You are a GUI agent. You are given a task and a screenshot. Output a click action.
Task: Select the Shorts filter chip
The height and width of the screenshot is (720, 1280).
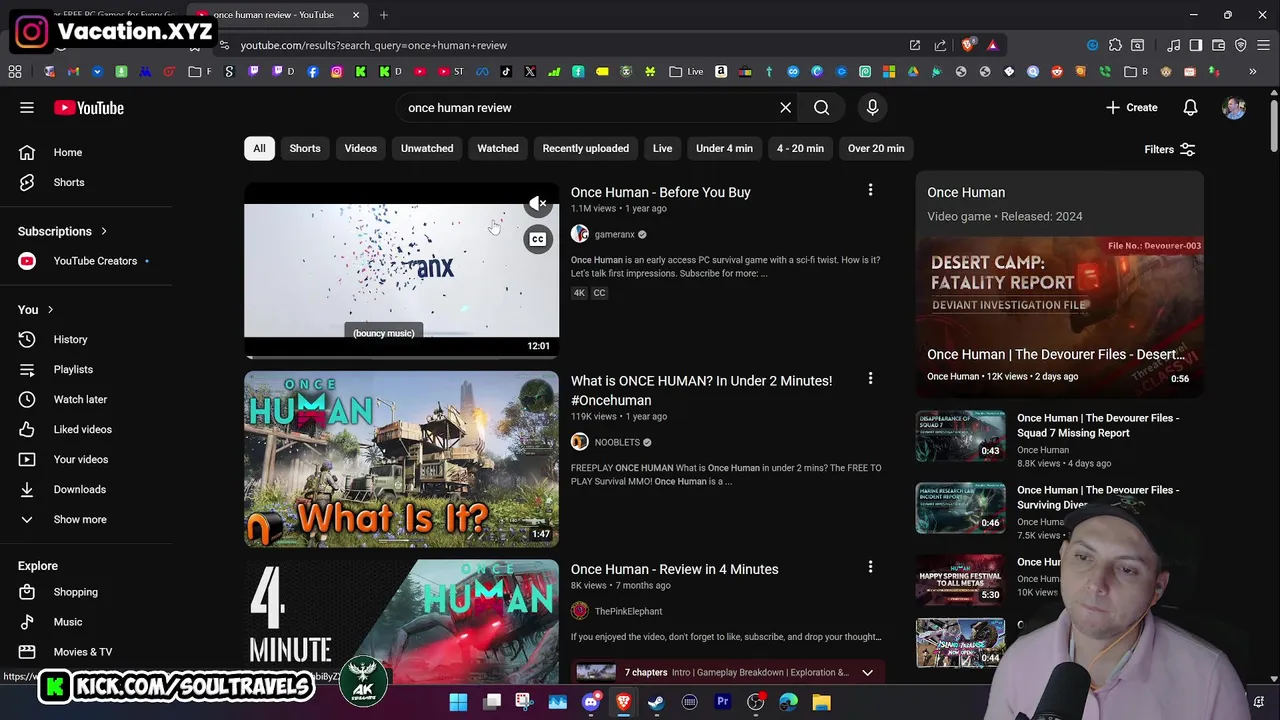click(x=305, y=148)
